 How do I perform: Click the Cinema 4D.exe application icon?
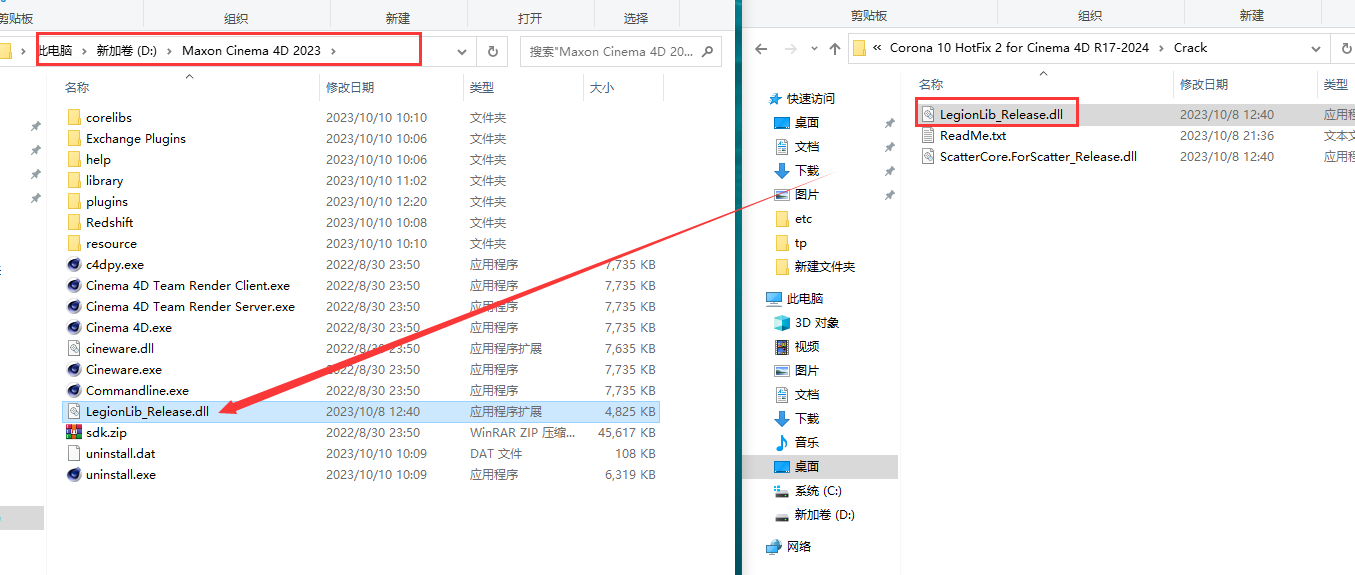(74, 328)
